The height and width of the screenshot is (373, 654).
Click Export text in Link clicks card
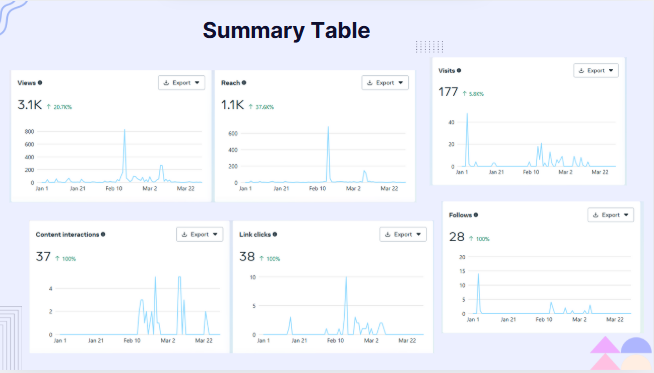pos(403,234)
